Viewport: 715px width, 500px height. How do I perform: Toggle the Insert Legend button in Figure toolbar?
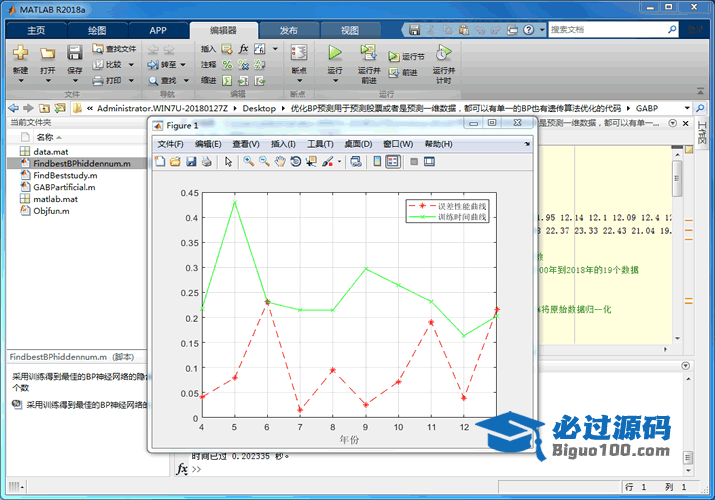(x=393, y=161)
